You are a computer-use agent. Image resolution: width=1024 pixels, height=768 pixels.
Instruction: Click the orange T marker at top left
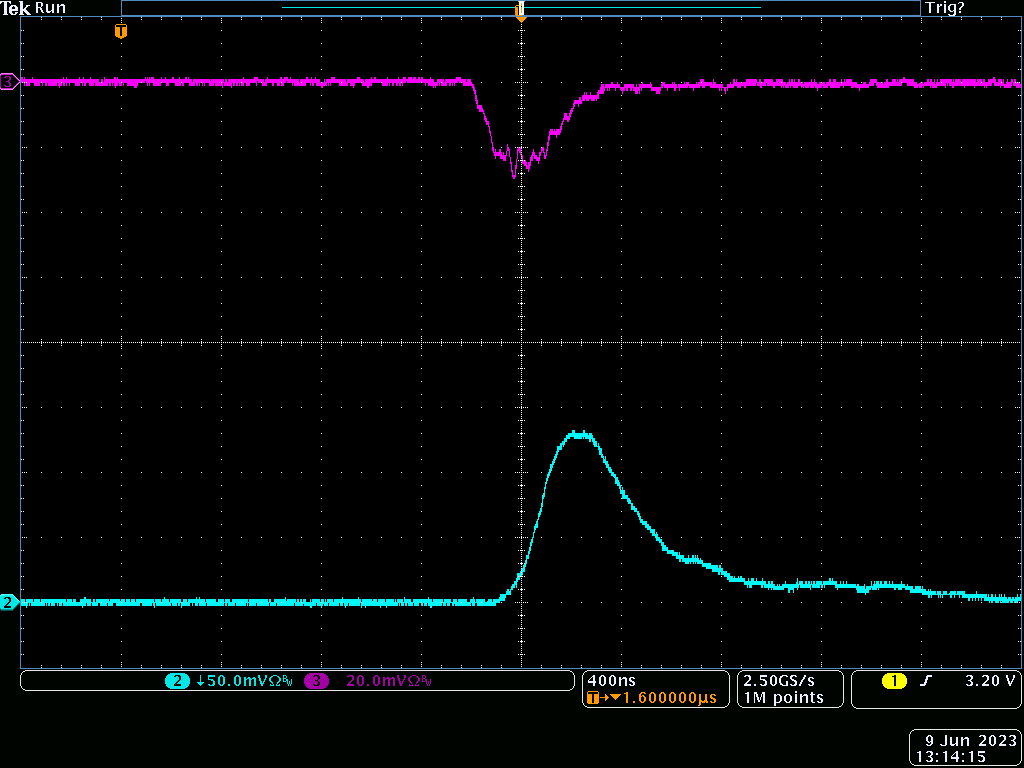[x=120, y=31]
